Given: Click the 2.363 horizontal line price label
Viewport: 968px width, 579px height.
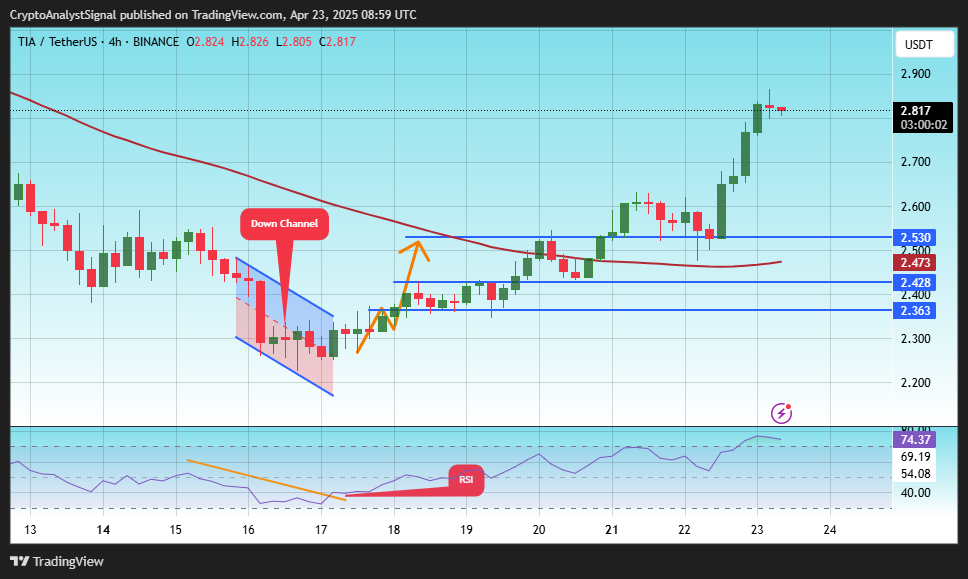Looking at the screenshot, I should coord(915,310).
